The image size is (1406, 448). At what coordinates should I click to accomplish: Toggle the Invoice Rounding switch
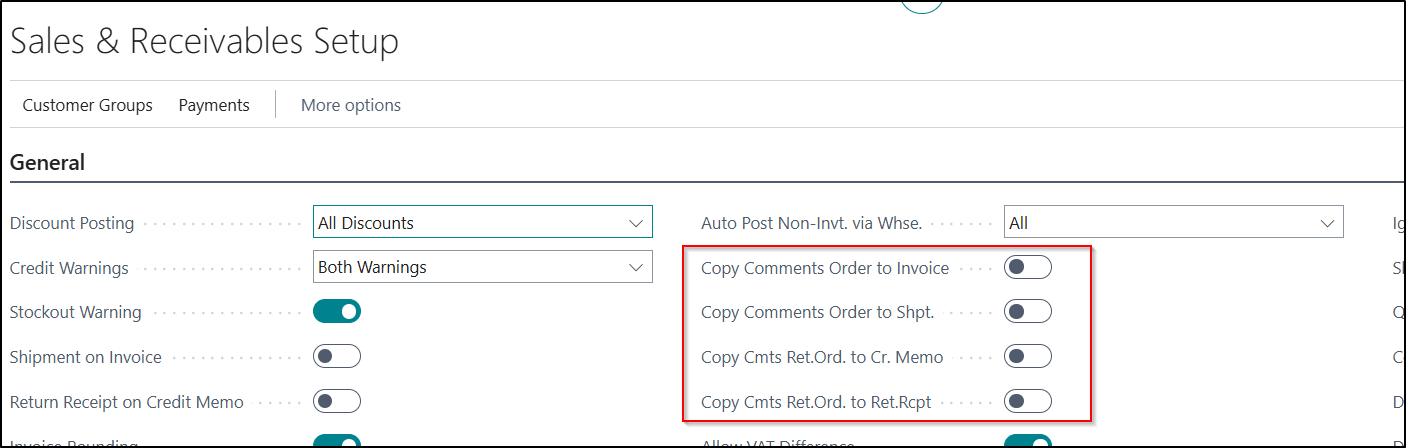[337, 441]
